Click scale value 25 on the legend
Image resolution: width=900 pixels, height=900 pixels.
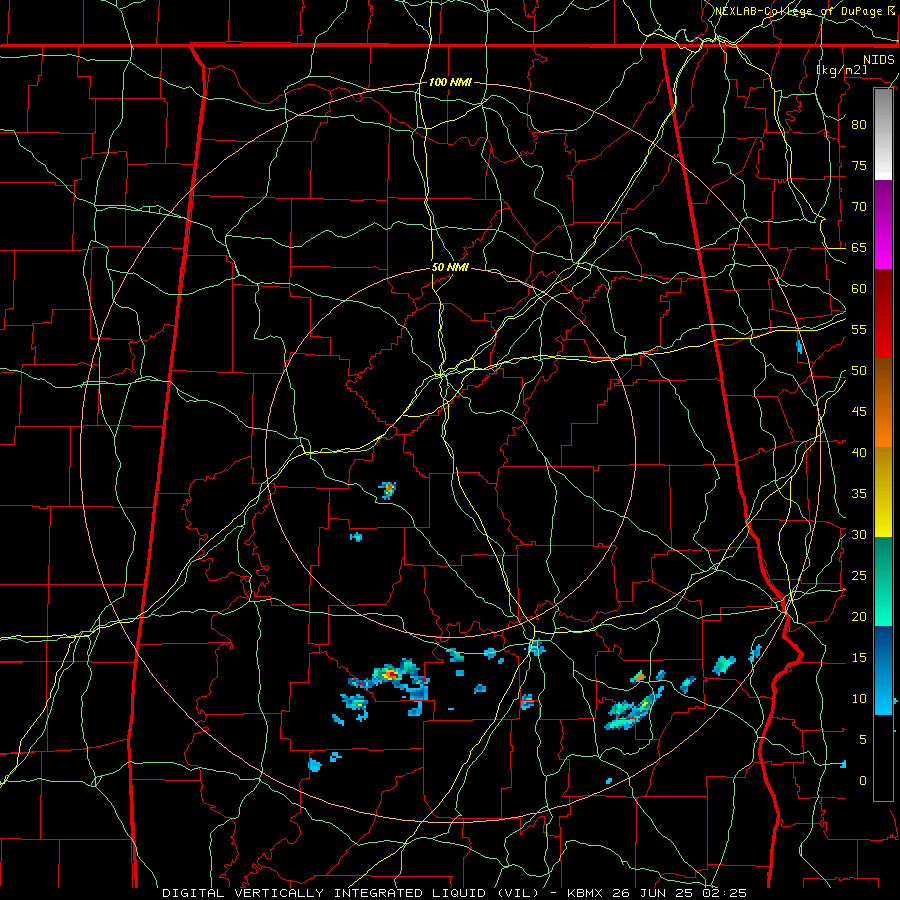pos(859,576)
